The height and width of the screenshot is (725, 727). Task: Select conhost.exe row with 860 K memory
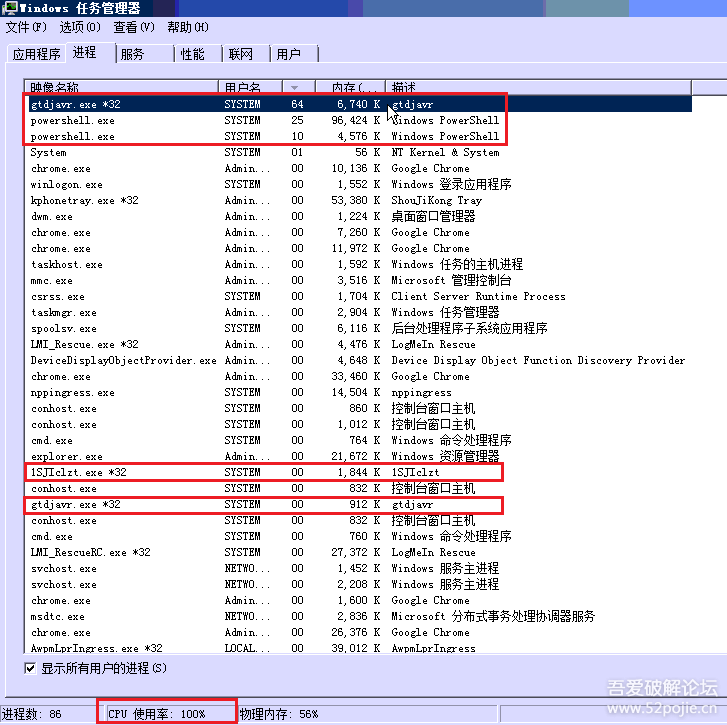click(358, 408)
